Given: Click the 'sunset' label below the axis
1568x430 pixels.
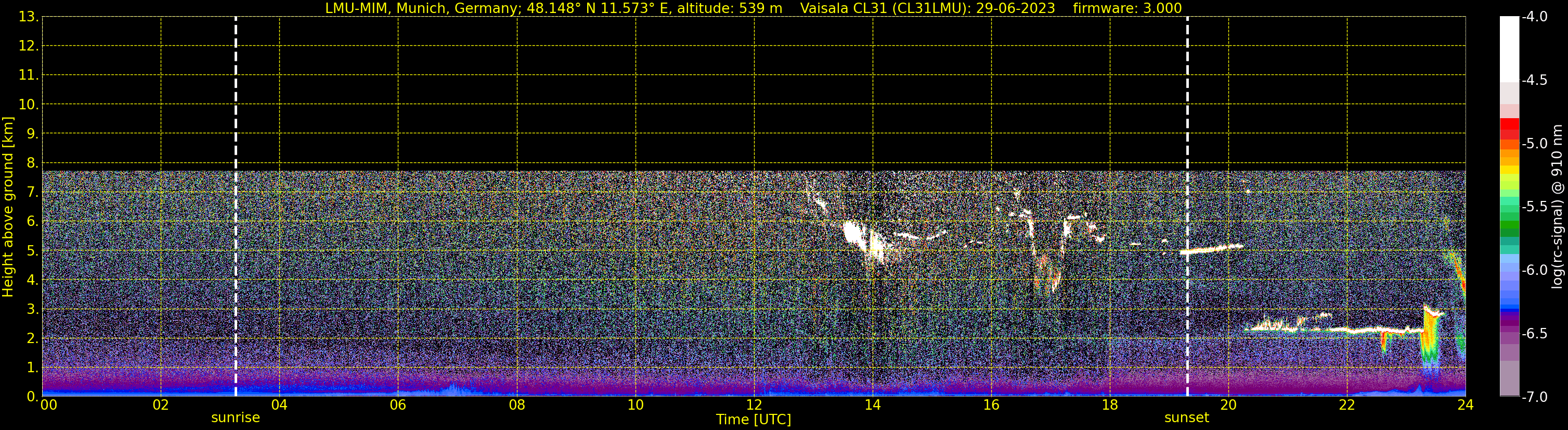Looking at the screenshot, I should [x=1186, y=418].
